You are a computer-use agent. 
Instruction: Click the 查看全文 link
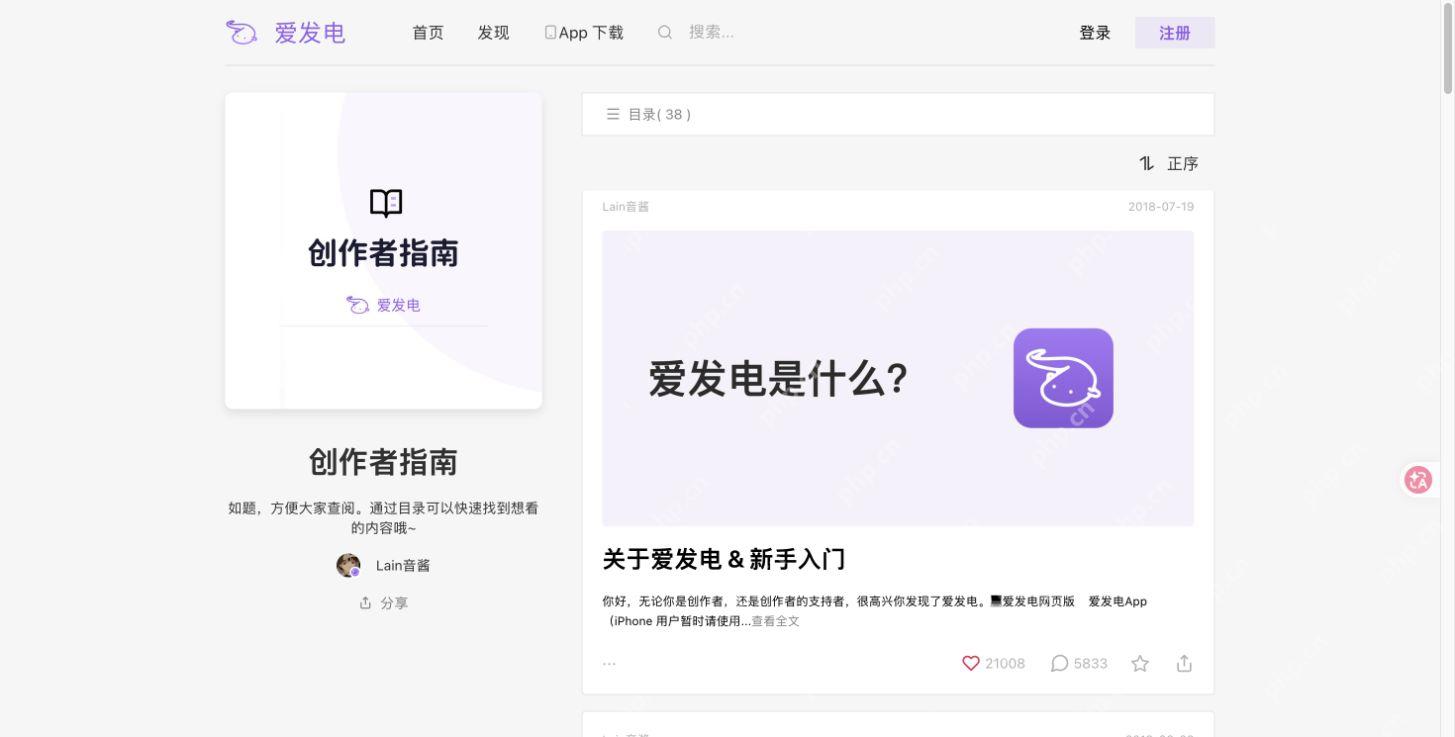776,621
